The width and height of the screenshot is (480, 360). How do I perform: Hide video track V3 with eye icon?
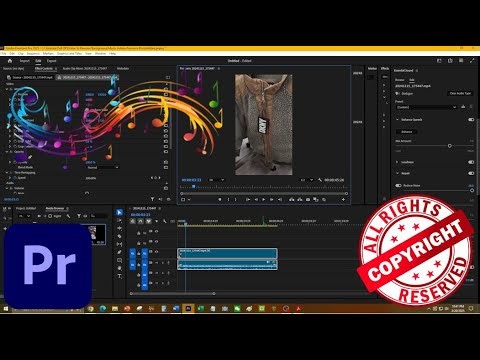[156, 231]
